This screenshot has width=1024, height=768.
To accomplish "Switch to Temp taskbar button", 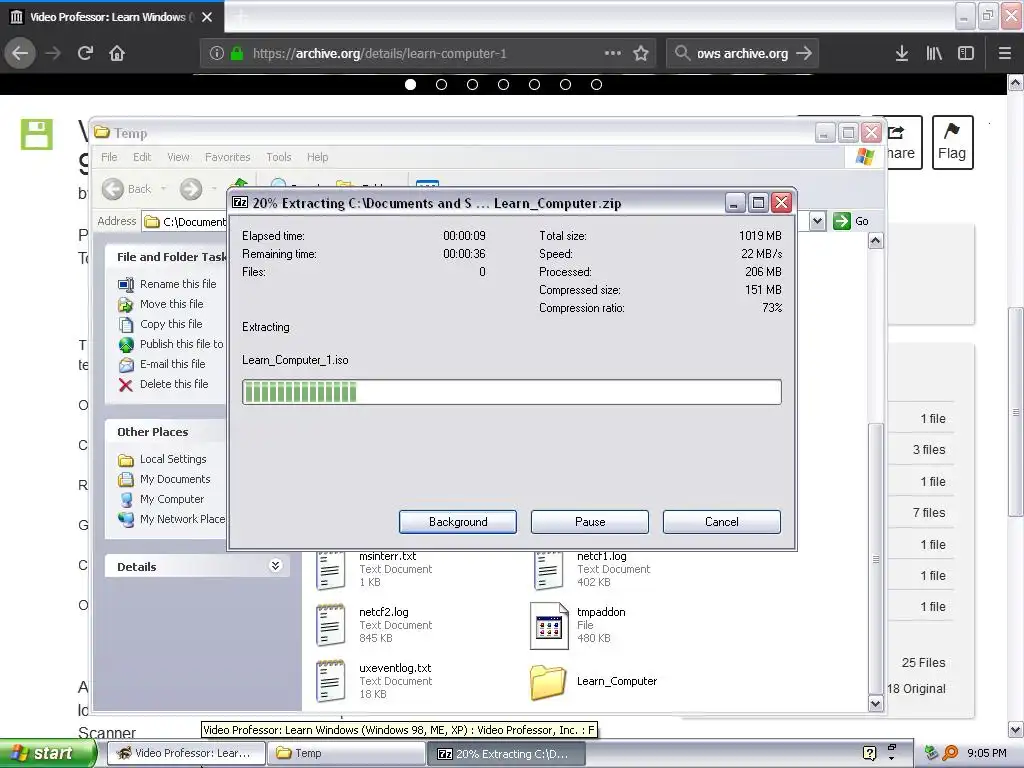I will coord(347,753).
